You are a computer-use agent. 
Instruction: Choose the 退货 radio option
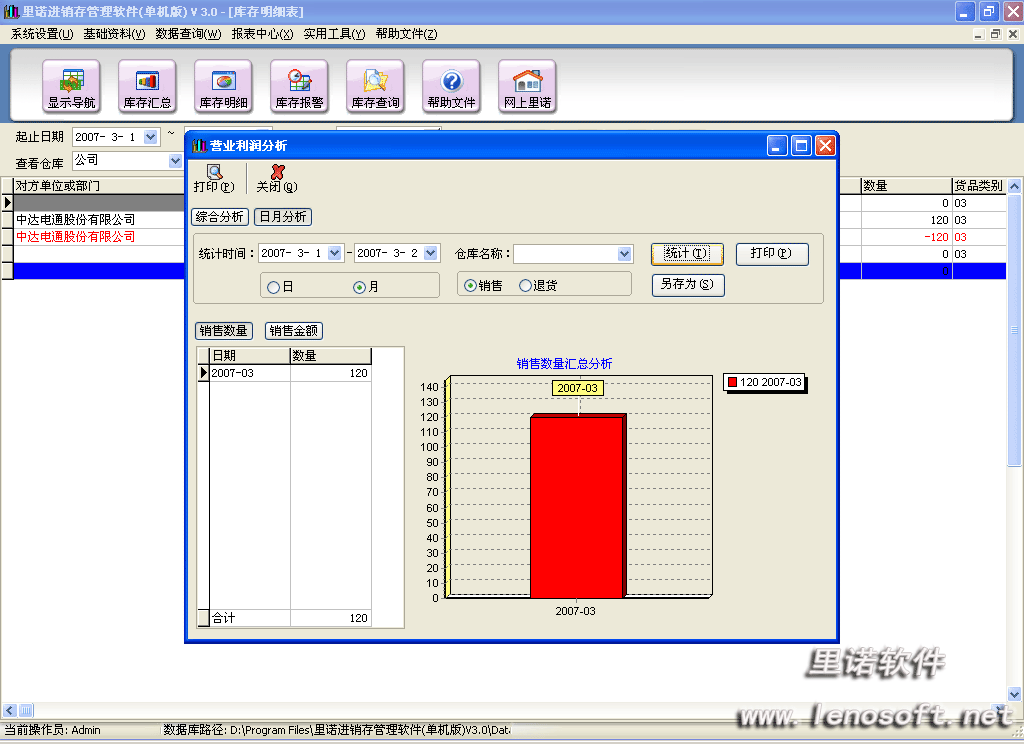tap(525, 286)
